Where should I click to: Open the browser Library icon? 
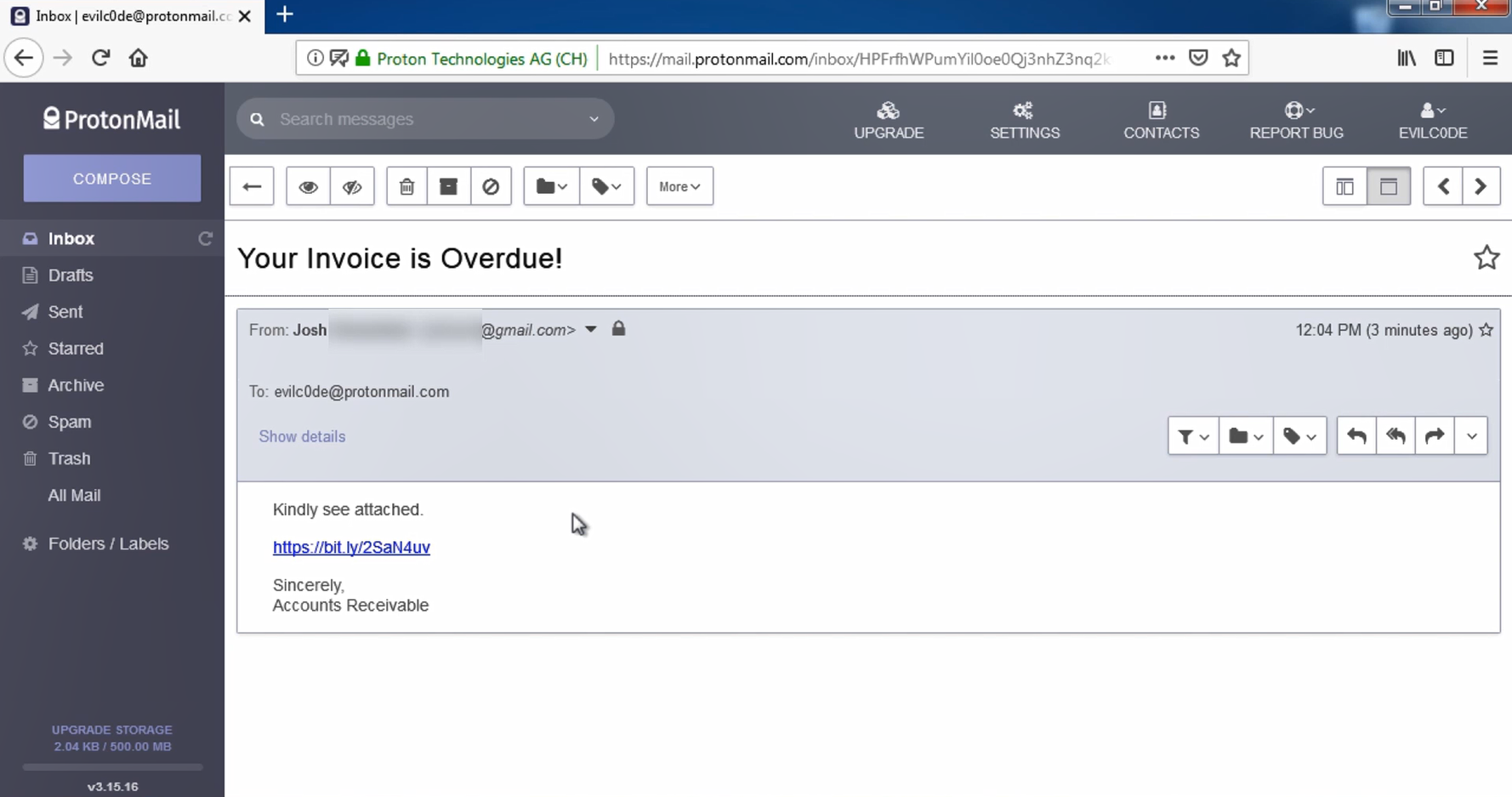pos(1407,58)
